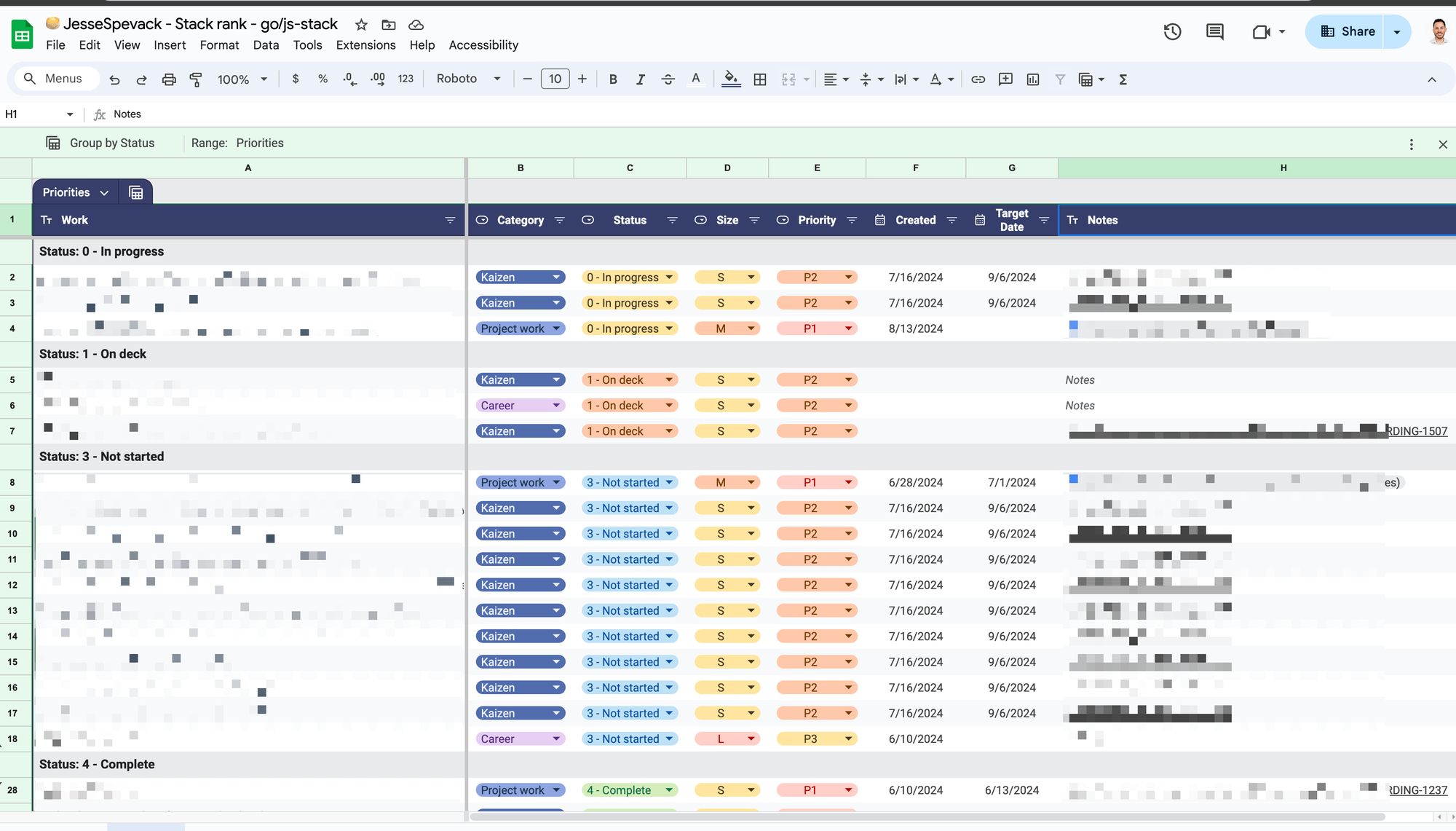The image size is (1456, 831).
Task: Open row 4 Priority P1 dropdown
Action: (848, 328)
